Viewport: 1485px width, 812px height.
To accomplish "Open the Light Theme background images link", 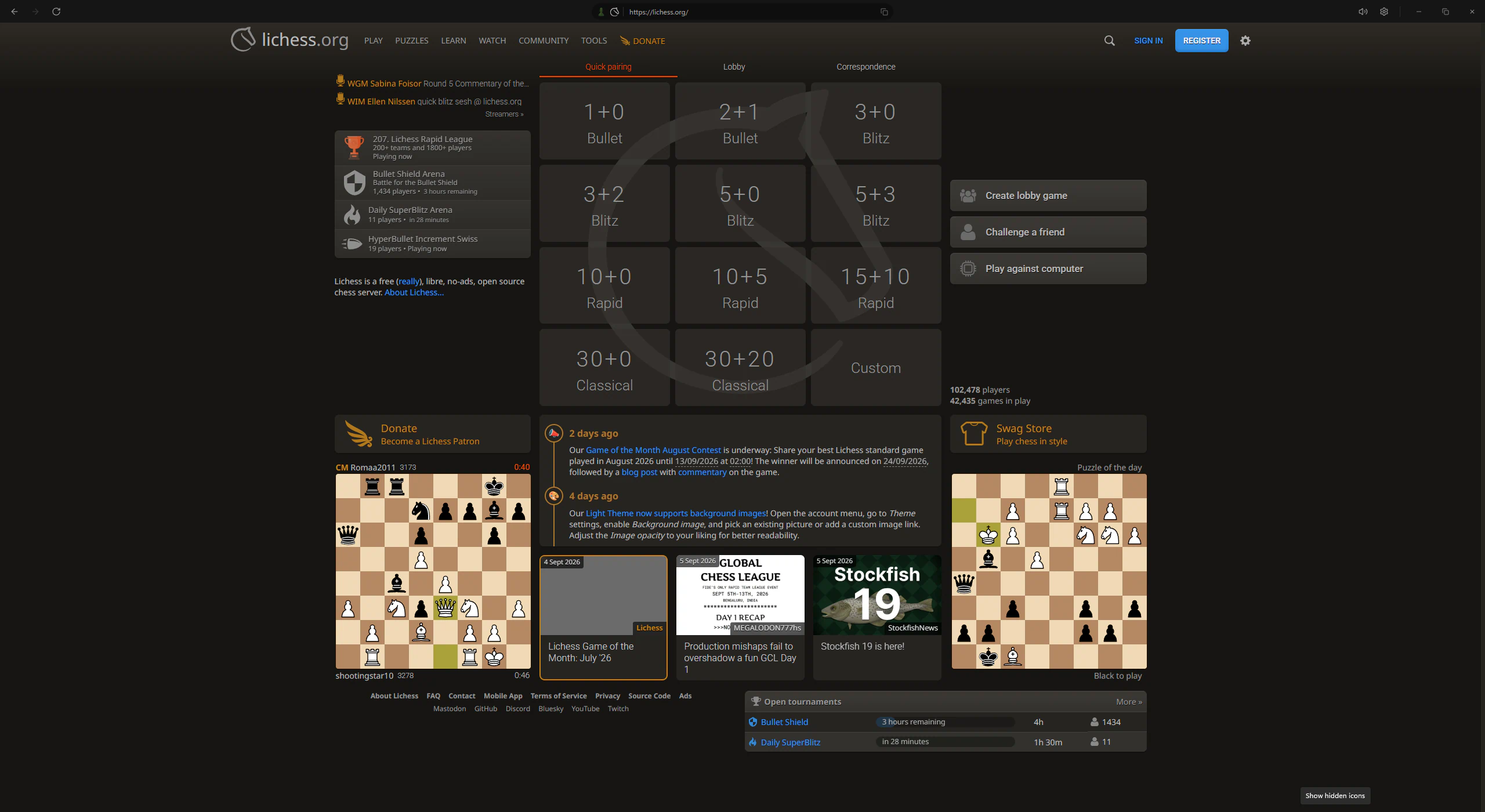I will [676, 513].
